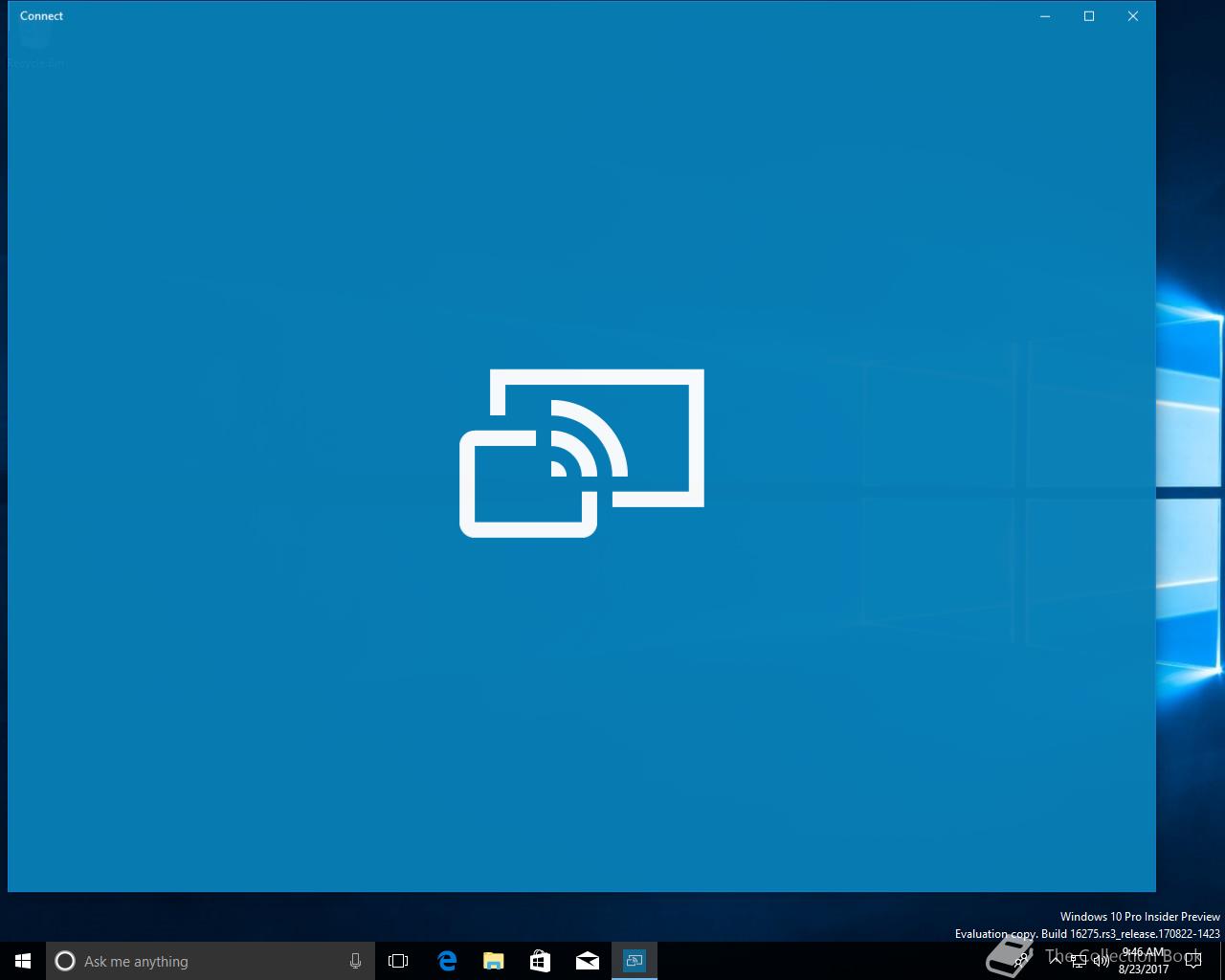1225x980 pixels.
Task: Click the Show desktop strip
Action: tap(1222, 961)
